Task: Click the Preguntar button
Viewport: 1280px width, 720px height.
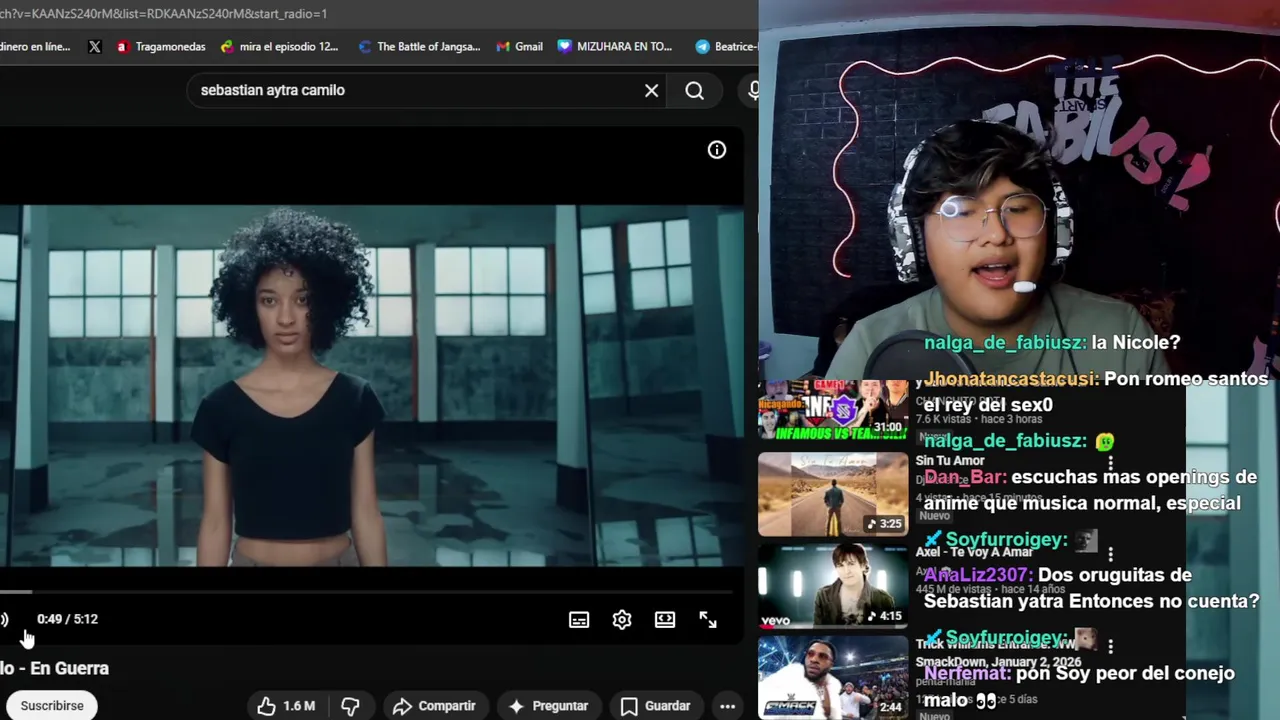Action: (548, 706)
